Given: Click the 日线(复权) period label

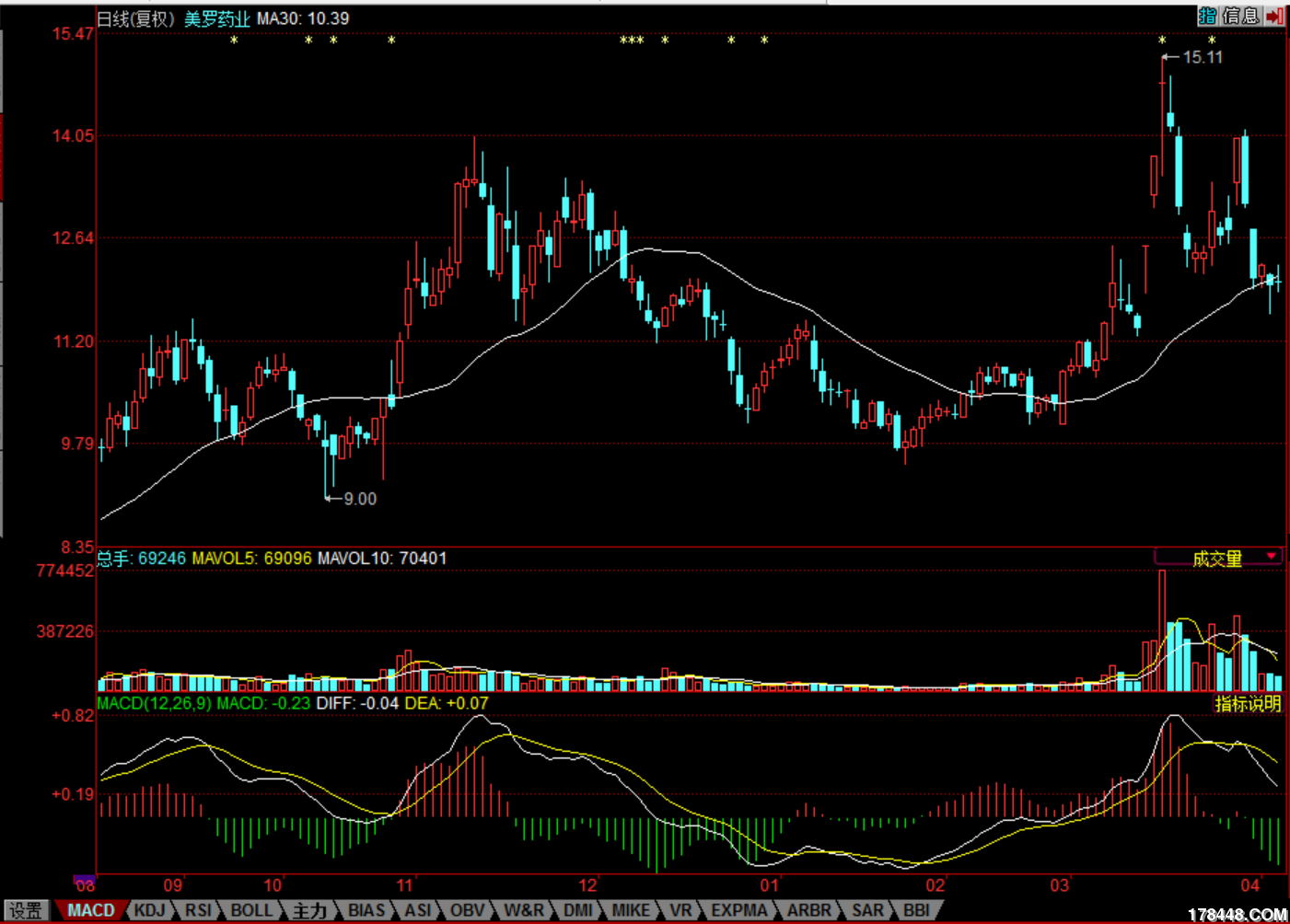Looking at the screenshot, I should click(136, 18).
